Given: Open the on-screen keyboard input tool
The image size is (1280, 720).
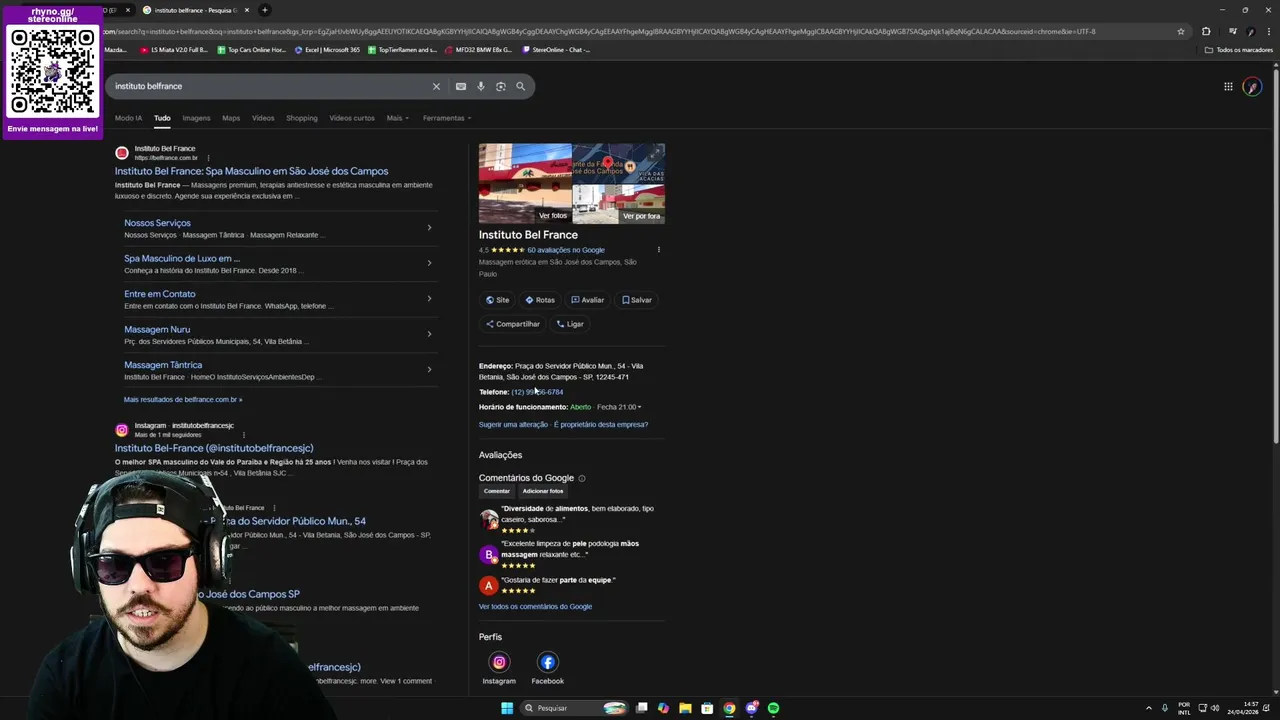Looking at the screenshot, I should (x=460, y=86).
